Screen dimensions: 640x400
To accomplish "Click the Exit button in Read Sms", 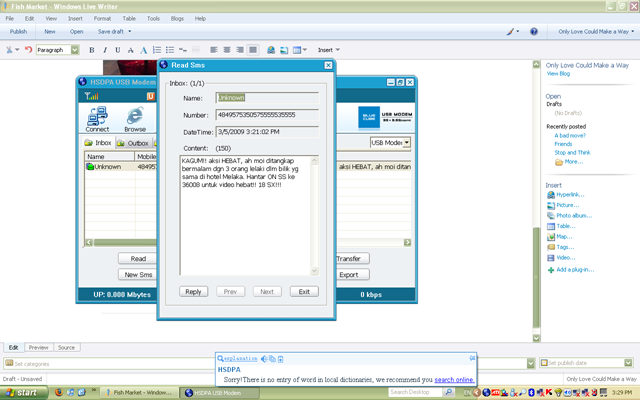I will 304,291.
